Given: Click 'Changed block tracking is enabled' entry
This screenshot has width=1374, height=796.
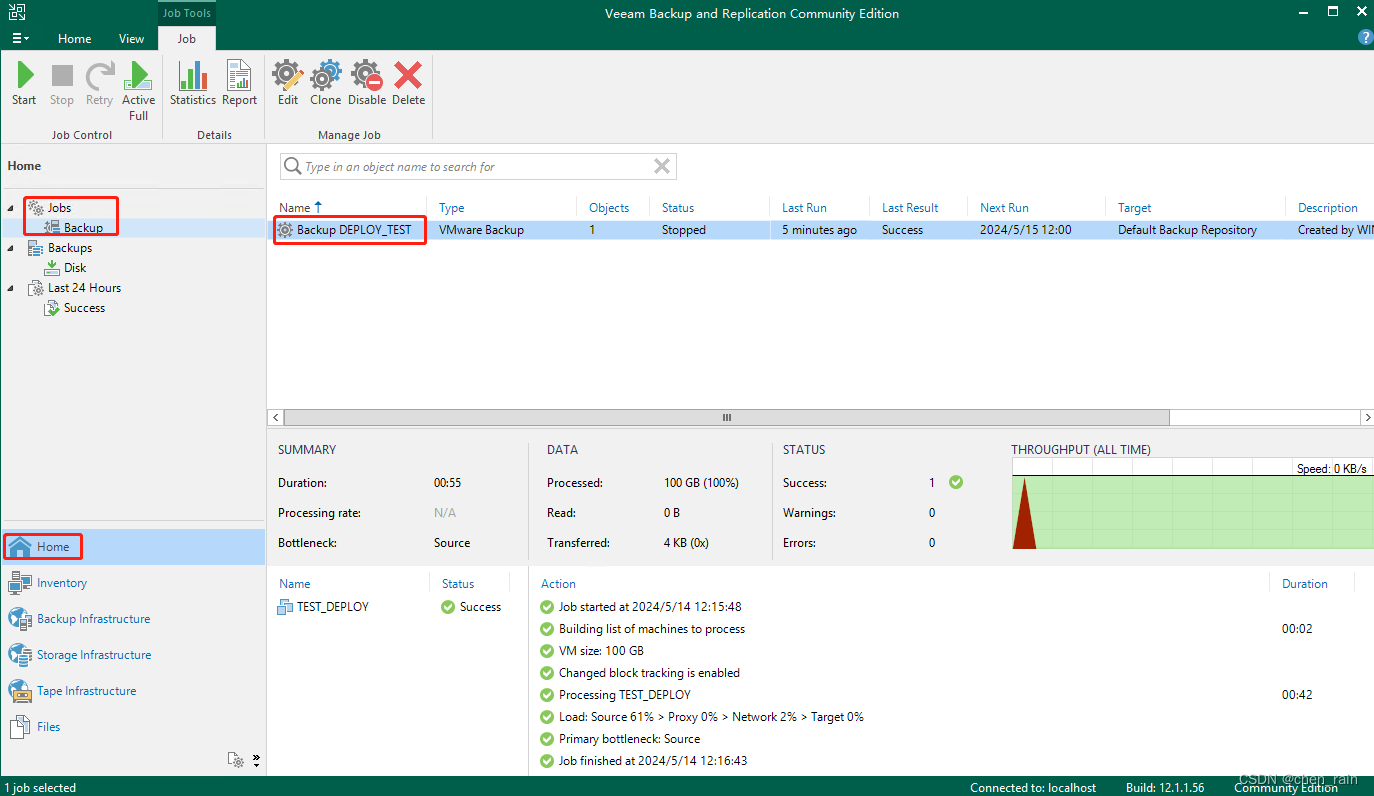Looking at the screenshot, I should coord(649,673).
